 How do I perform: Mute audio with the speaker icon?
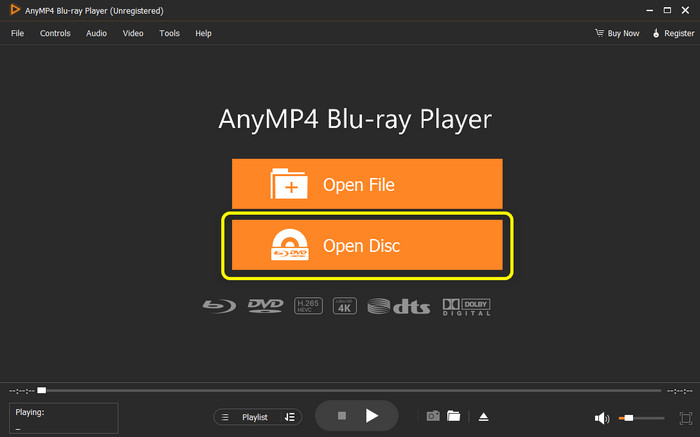coord(602,418)
